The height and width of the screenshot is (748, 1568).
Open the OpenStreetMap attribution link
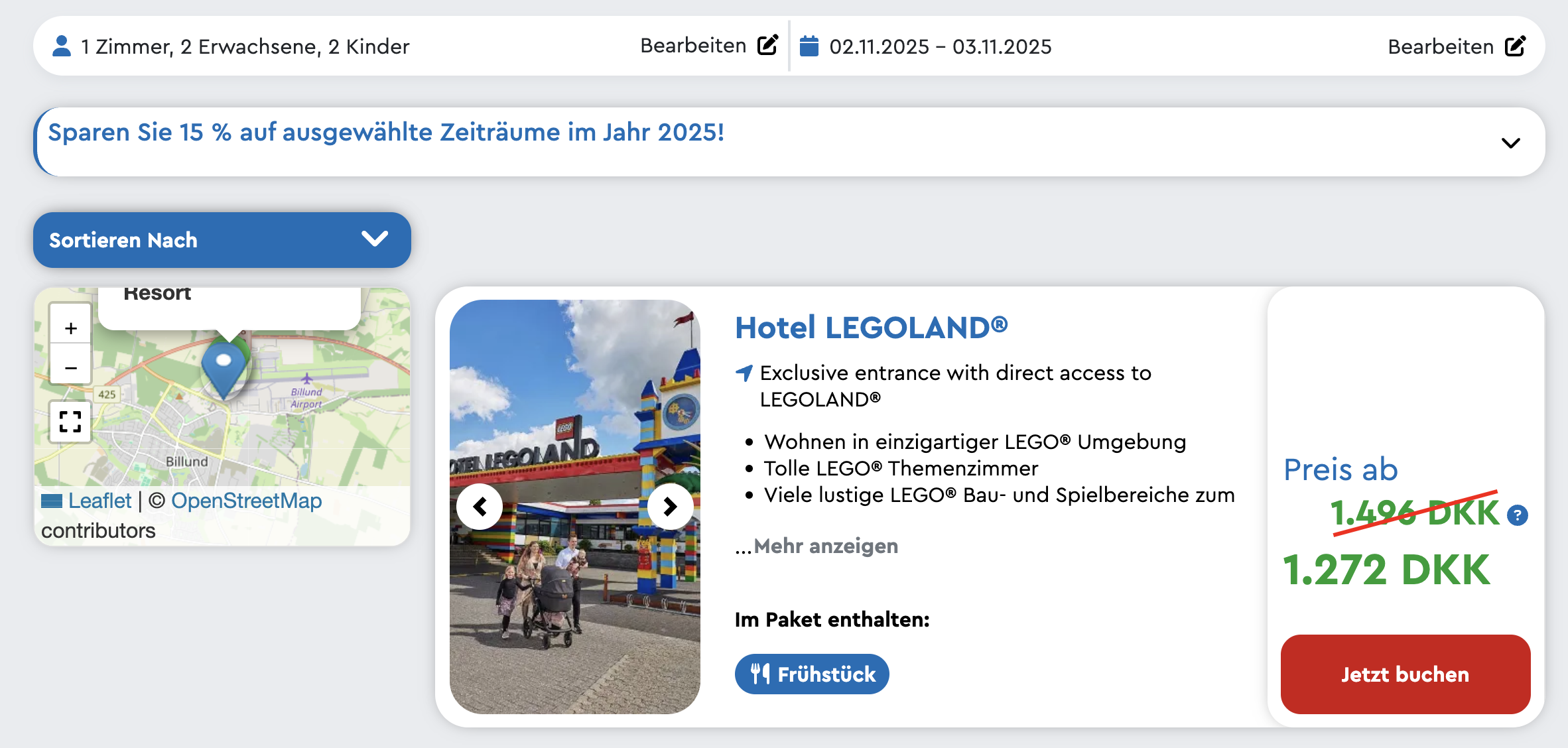coord(246,501)
